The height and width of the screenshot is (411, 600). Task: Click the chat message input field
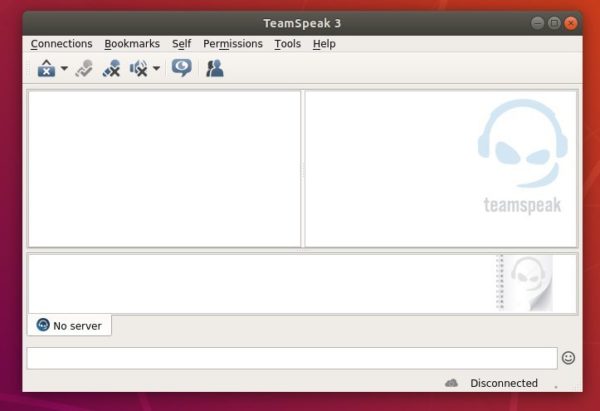(292, 358)
